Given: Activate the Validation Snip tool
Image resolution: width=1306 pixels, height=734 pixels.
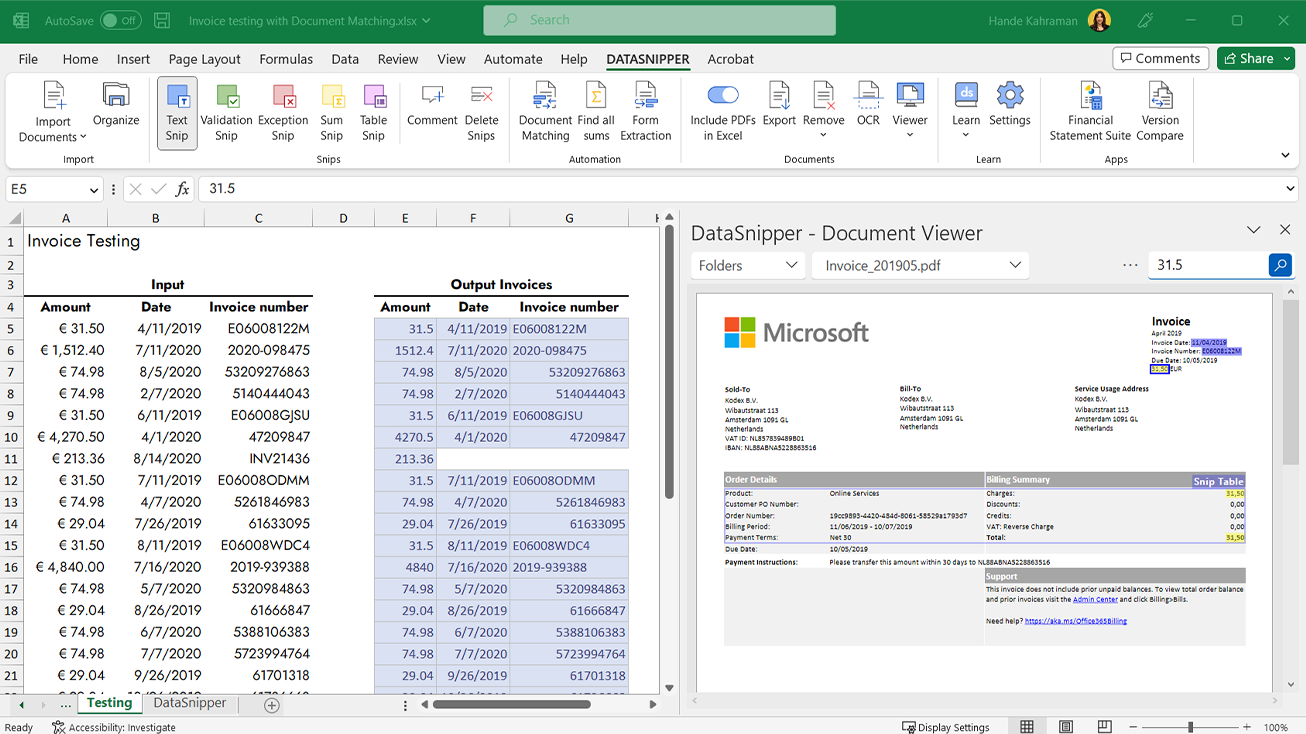Looking at the screenshot, I should pyautogui.click(x=227, y=111).
